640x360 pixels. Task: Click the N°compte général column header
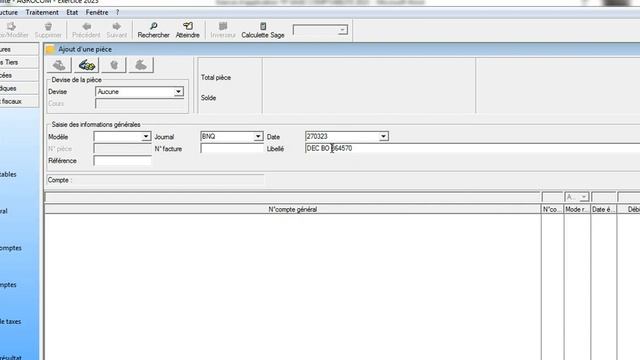tap(292, 209)
